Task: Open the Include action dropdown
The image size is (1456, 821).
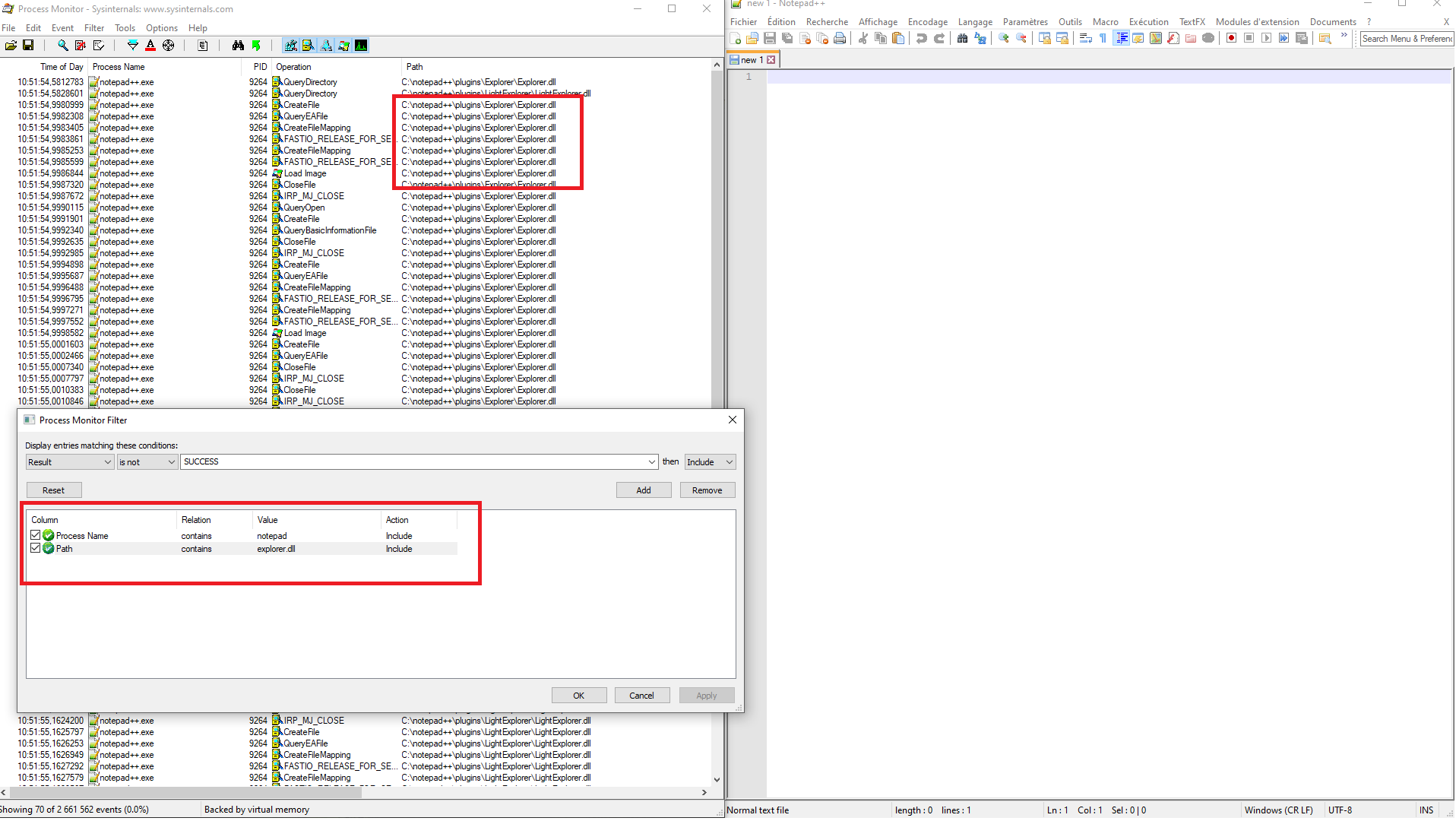Action: coord(710,462)
